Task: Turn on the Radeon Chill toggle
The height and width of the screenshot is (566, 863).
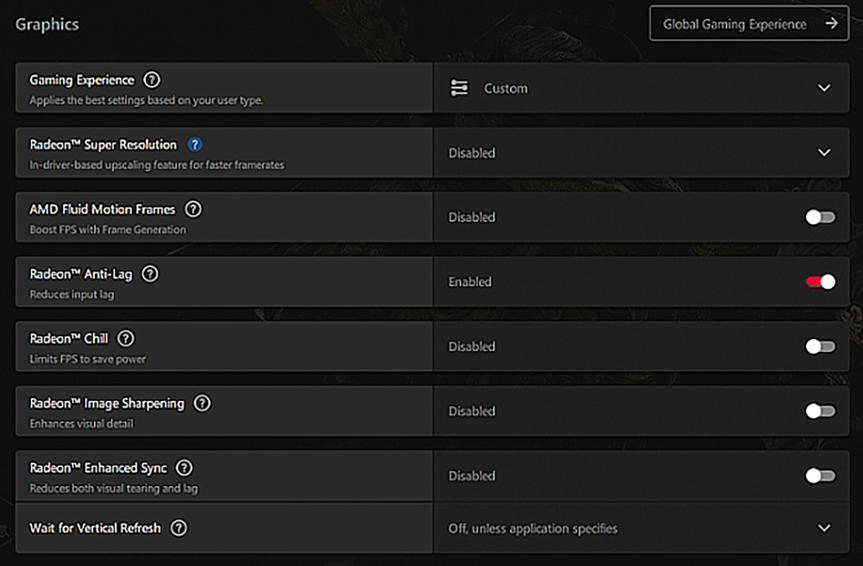Action: click(x=820, y=346)
